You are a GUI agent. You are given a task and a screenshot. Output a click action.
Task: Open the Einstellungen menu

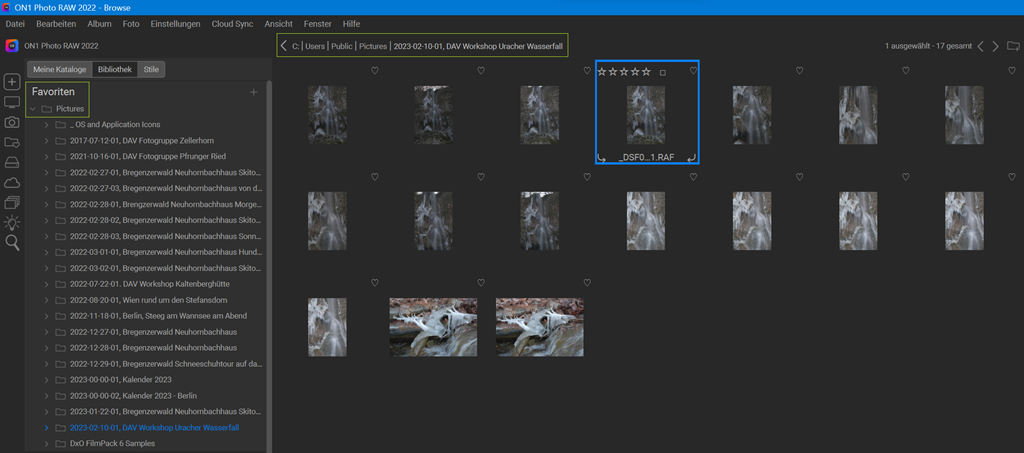(175, 23)
